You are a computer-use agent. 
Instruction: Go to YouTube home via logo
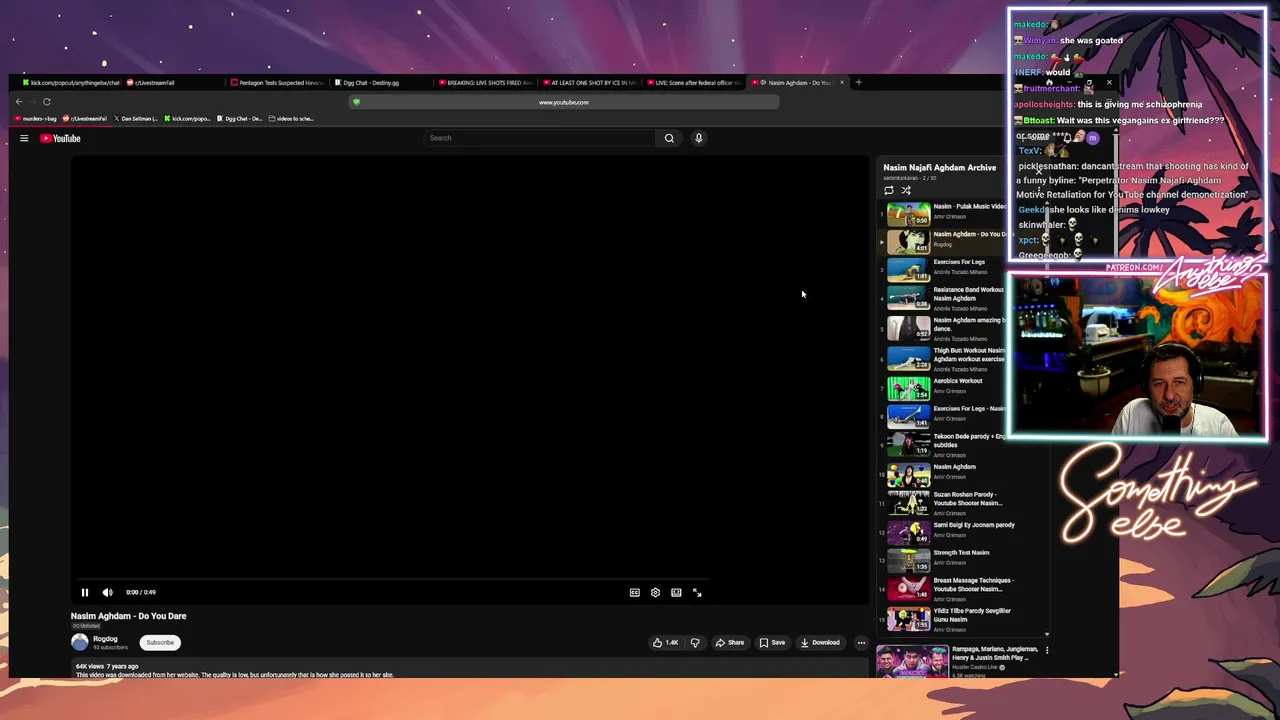(60, 138)
